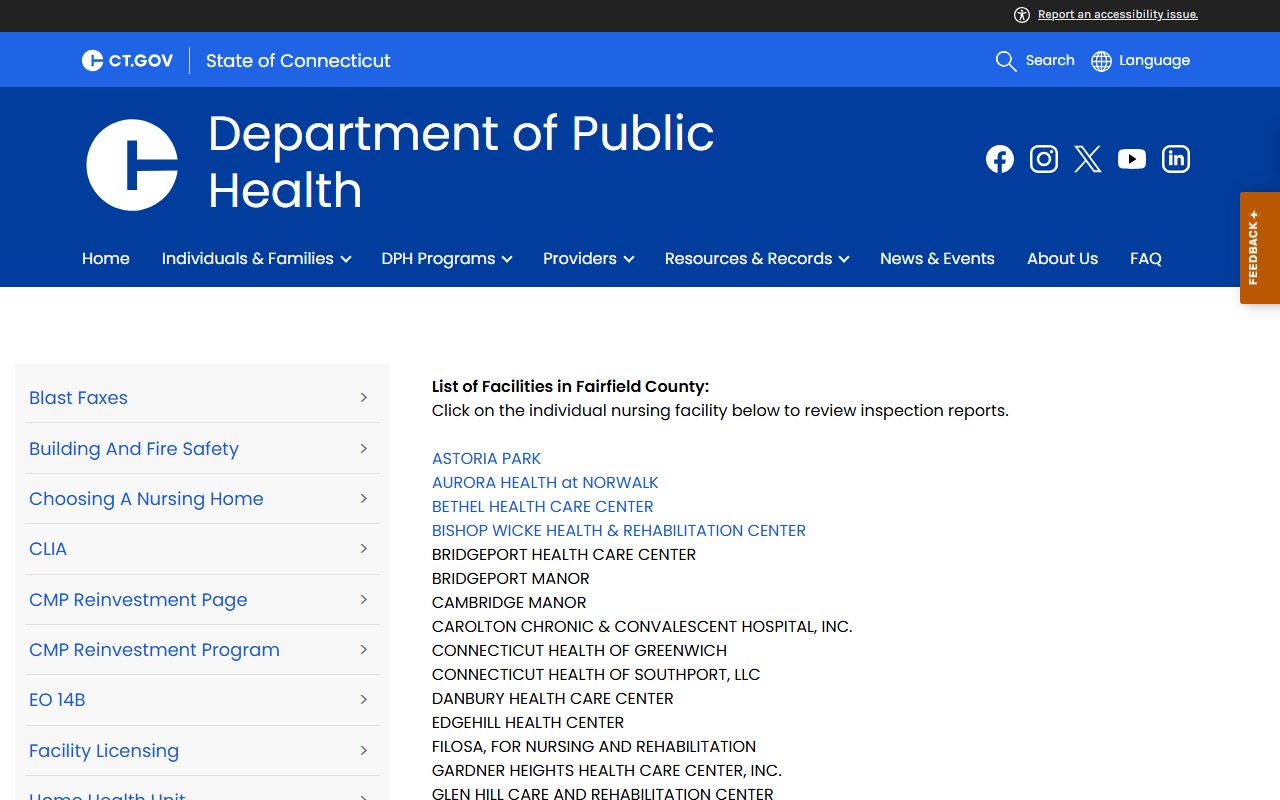
Task: Expand chevron beside CMP Reinvestment Program
Action: (364, 650)
